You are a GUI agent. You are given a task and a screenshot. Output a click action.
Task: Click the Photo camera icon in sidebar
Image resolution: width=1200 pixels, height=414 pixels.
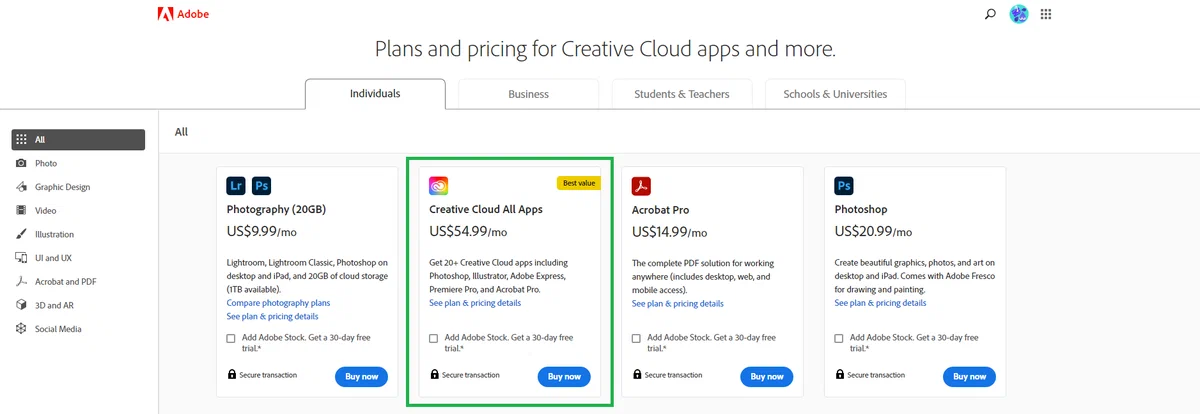(x=22, y=163)
